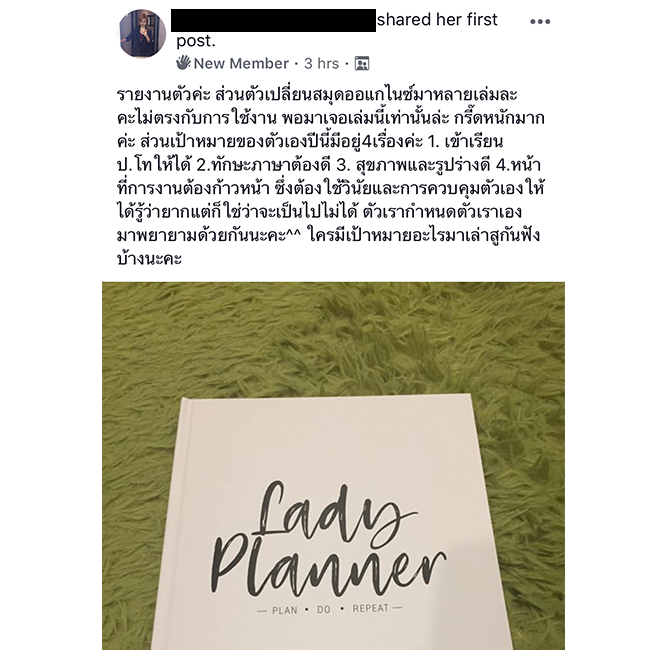Click the word PLAN on book cover

(284, 610)
